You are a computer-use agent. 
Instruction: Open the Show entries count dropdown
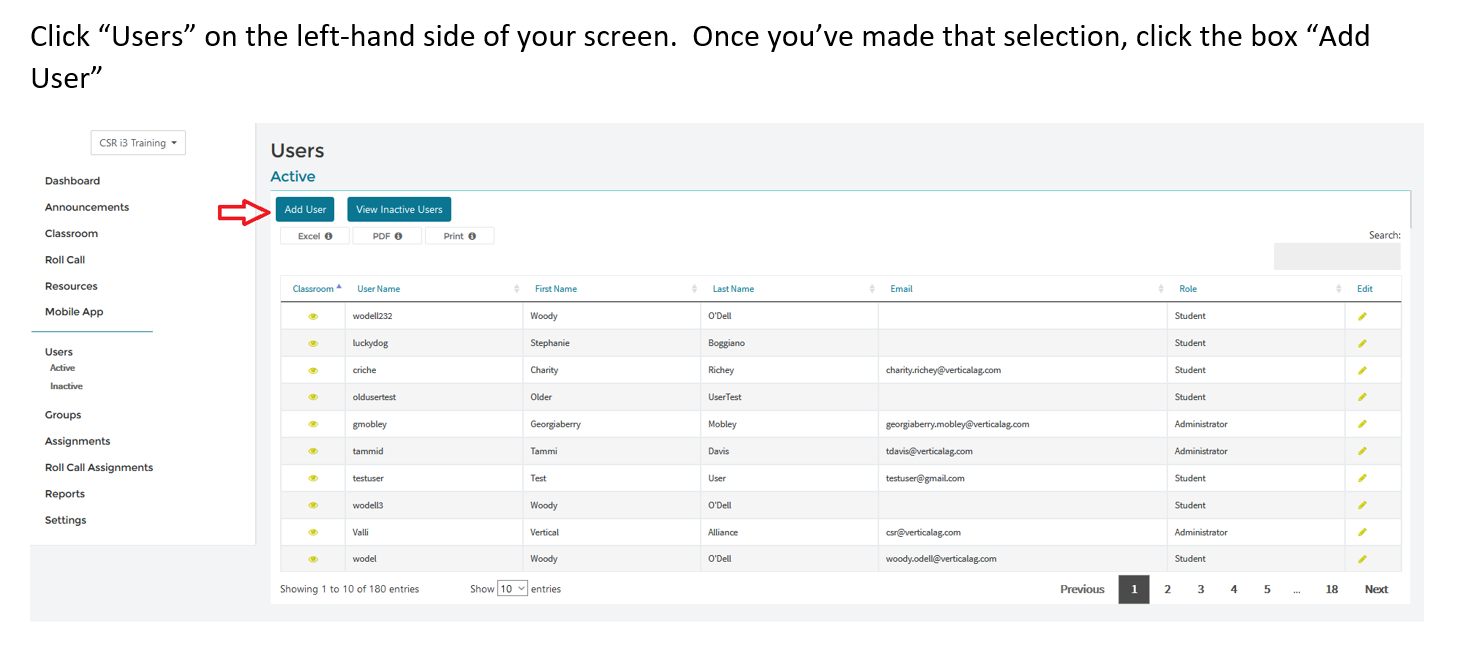click(512, 589)
